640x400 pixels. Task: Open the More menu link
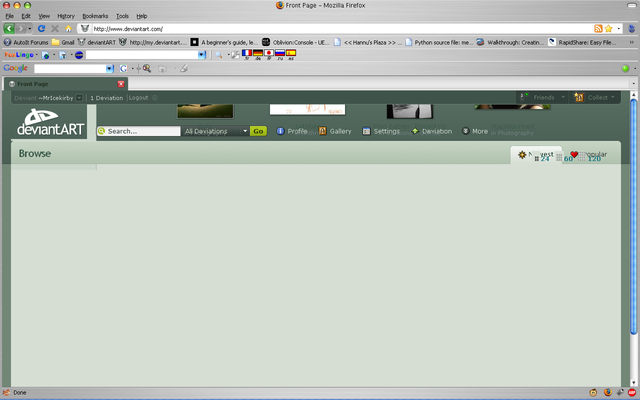[x=475, y=131]
